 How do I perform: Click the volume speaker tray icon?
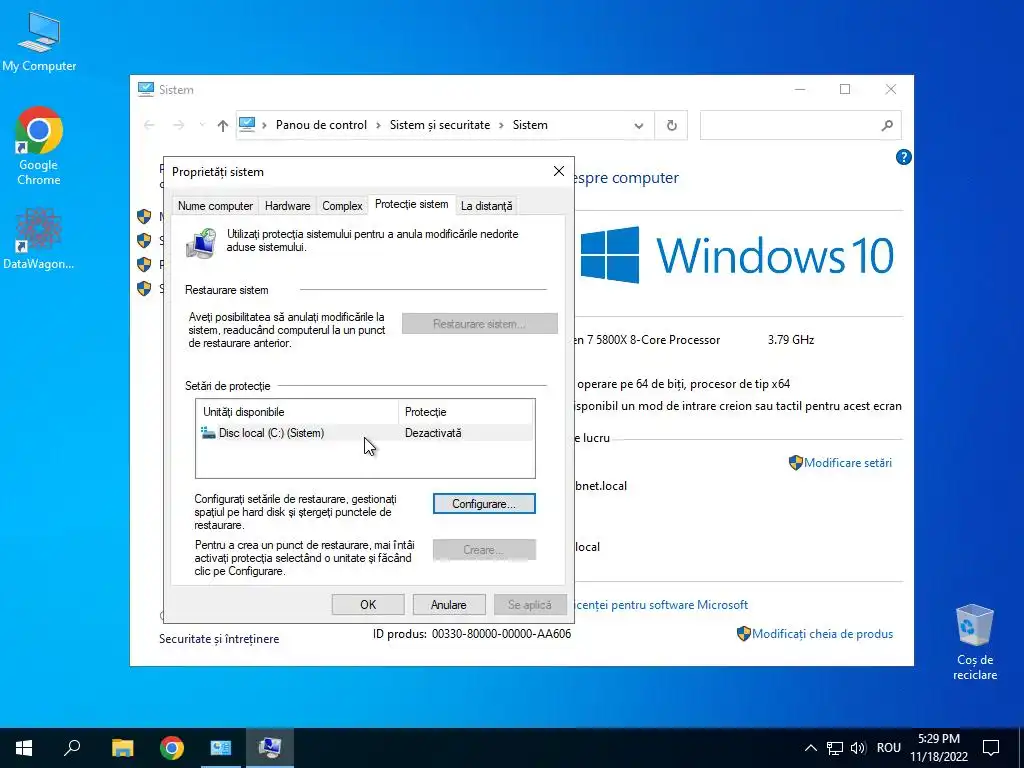858,748
